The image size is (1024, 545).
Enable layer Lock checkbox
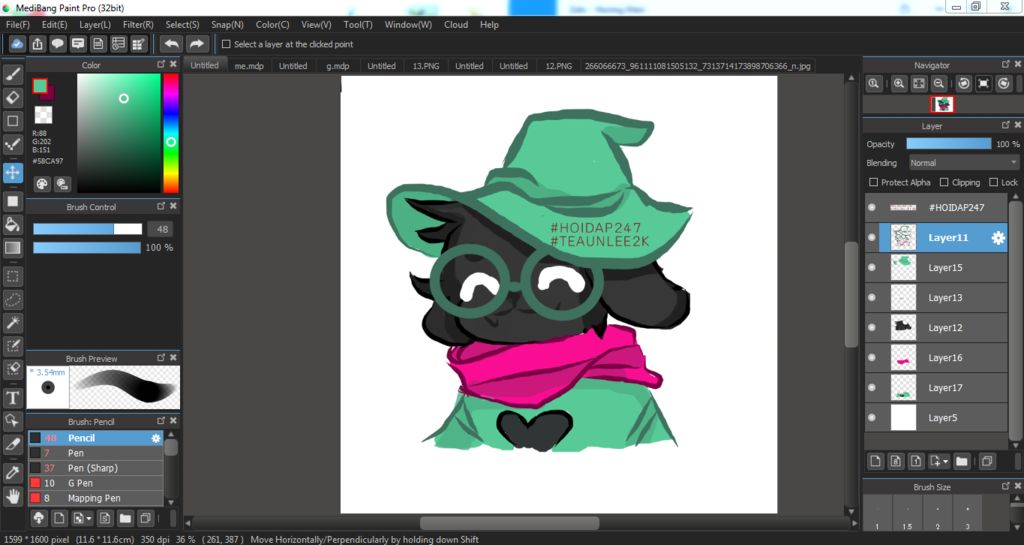pyautogui.click(x=993, y=182)
